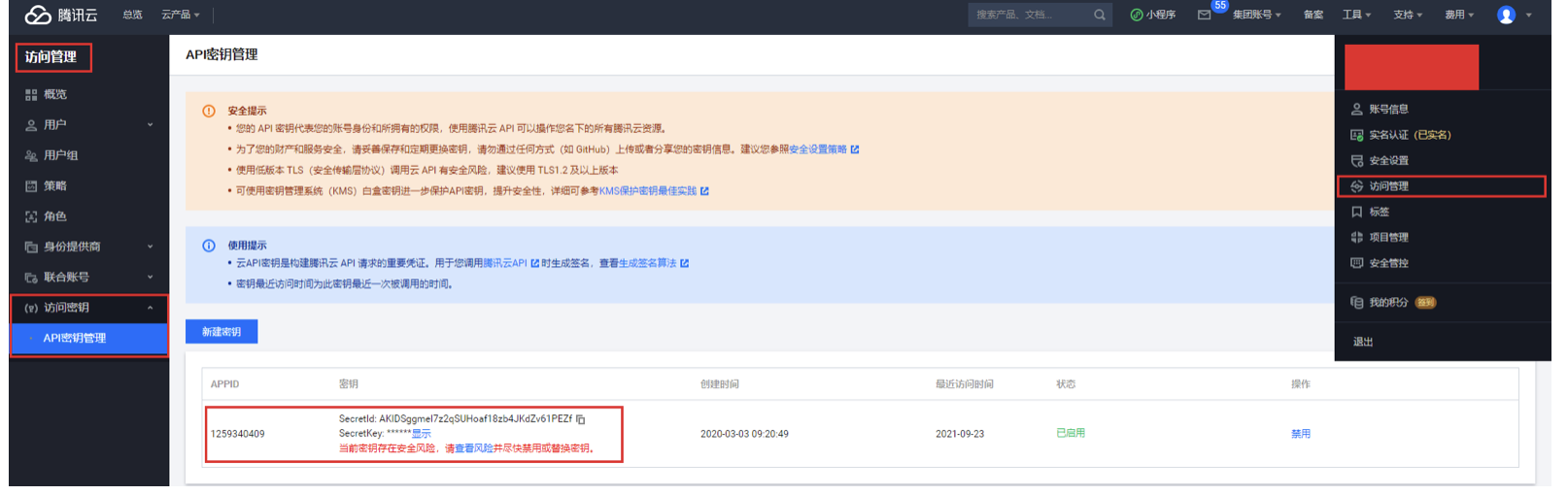Click the 查看风险 link in key warning
Image resolution: width=1568 pixels, height=495 pixels.
coord(474,448)
